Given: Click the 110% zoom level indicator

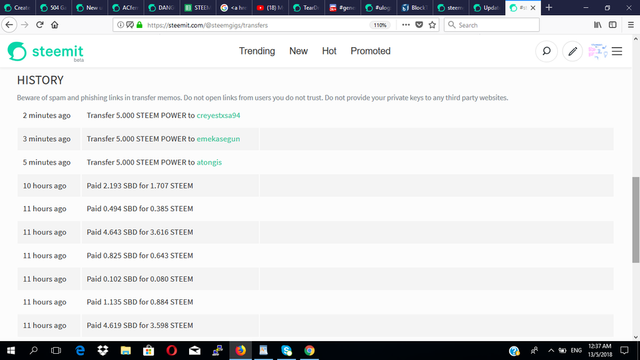Looking at the screenshot, I should pos(380,25).
